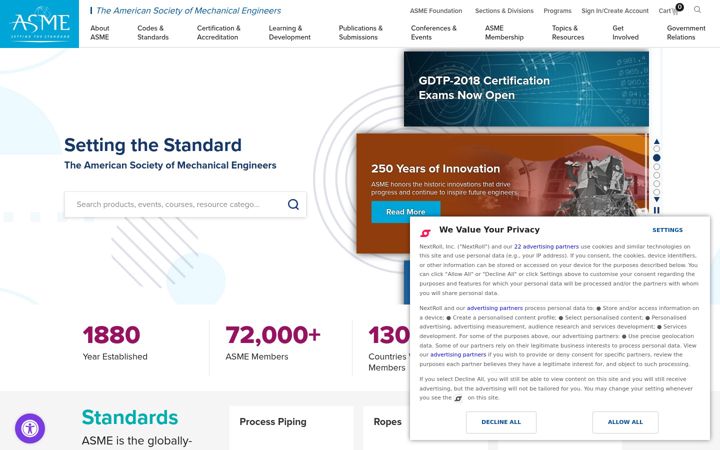The width and height of the screenshot is (720, 450).
Task: Go to previous slide with up arrow
Action: point(657,141)
